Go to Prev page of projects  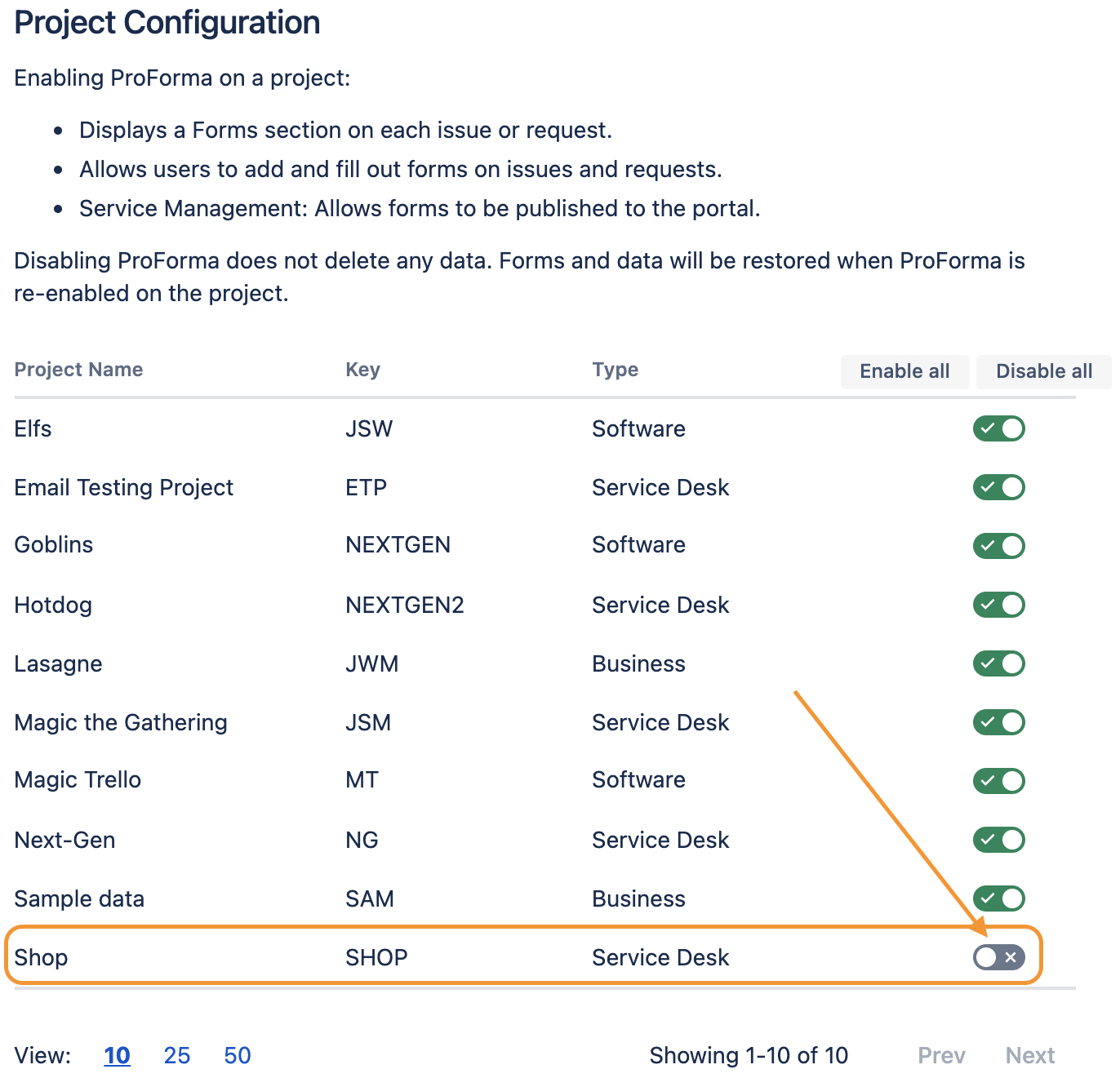(941, 1055)
